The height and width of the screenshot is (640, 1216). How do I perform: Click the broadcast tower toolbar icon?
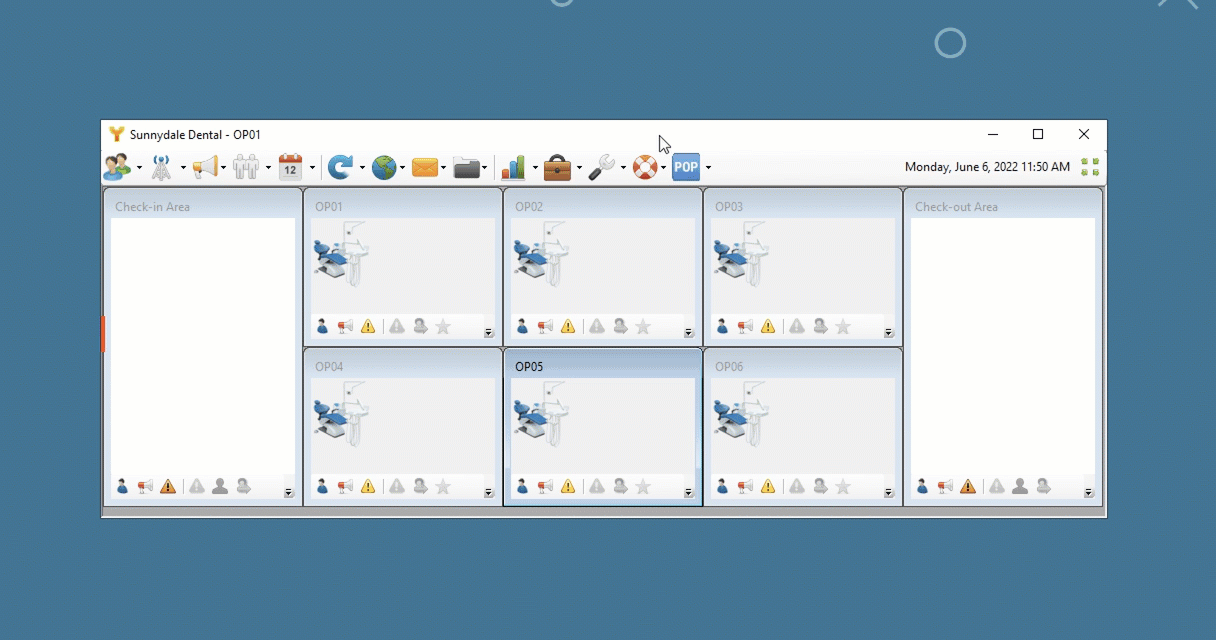[x=161, y=167]
